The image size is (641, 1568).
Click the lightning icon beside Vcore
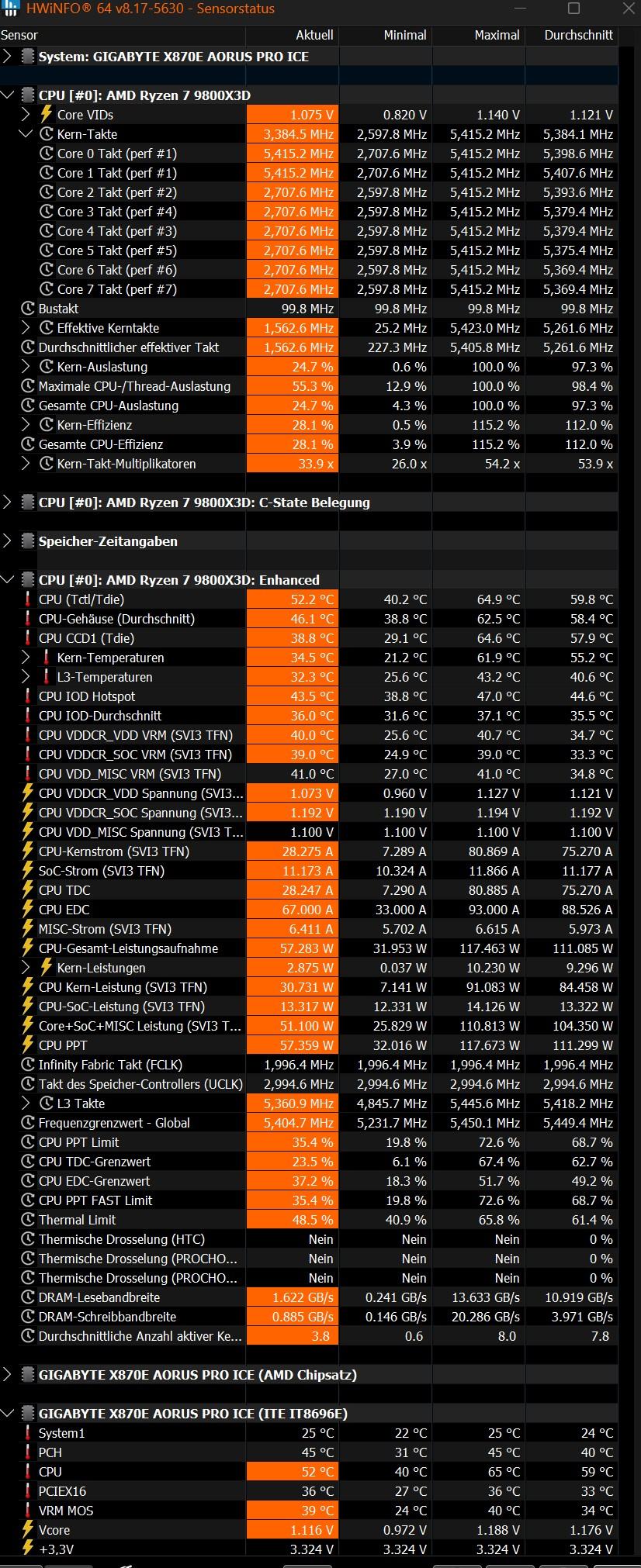pos(28,1529)
